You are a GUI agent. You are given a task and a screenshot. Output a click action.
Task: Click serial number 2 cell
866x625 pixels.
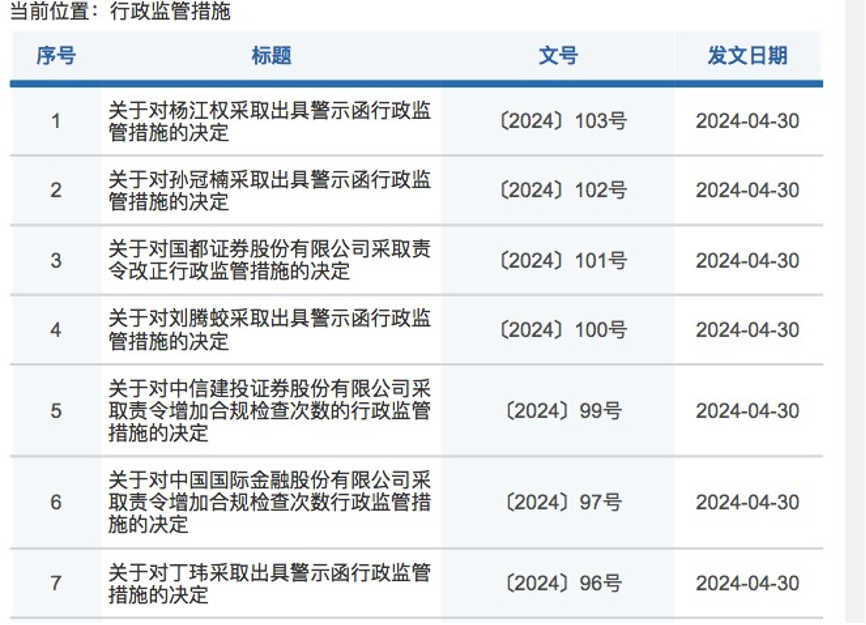[x=56, y=190]
